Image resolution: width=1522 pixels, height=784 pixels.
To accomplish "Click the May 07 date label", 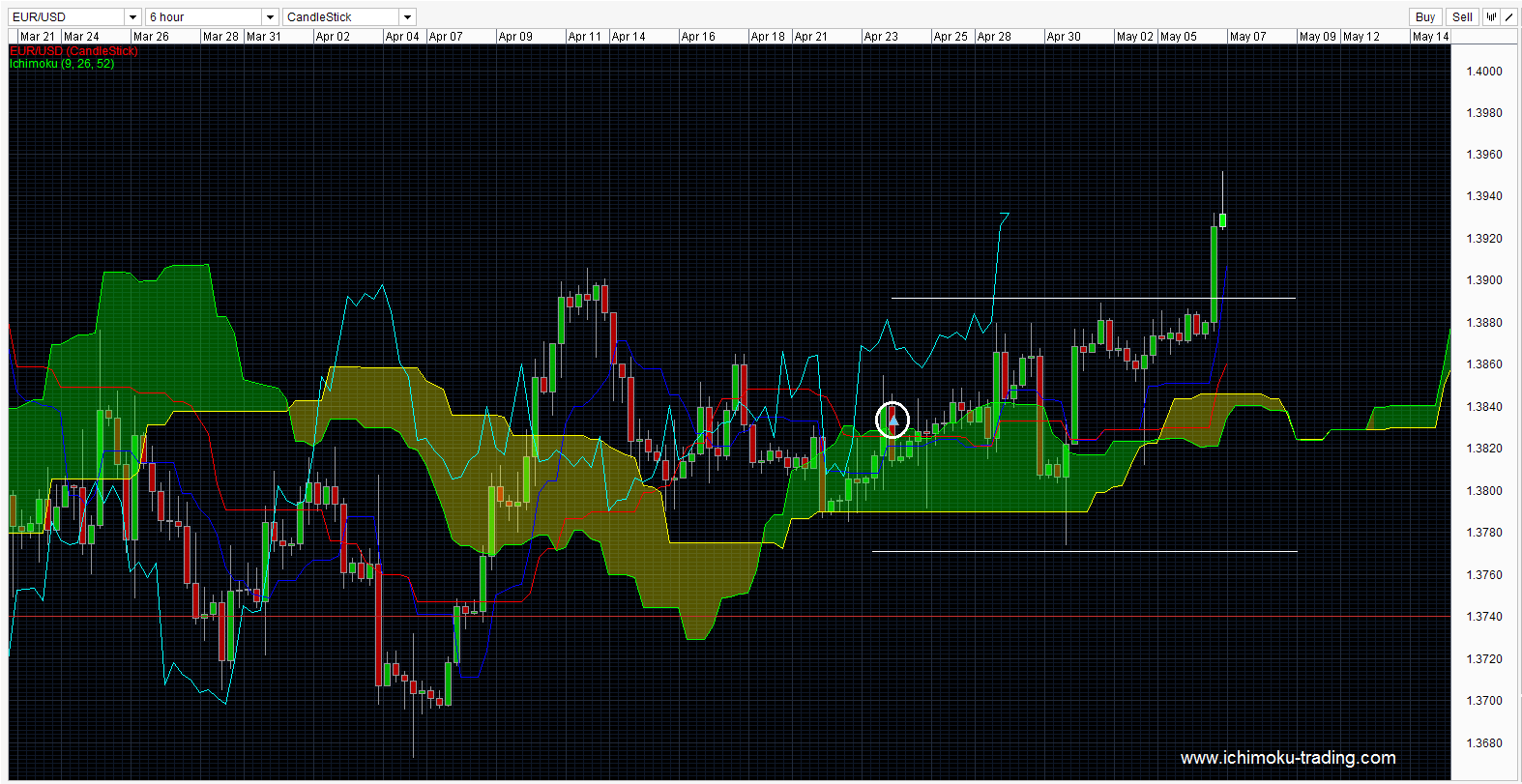I will click(x=1247, y=36).
